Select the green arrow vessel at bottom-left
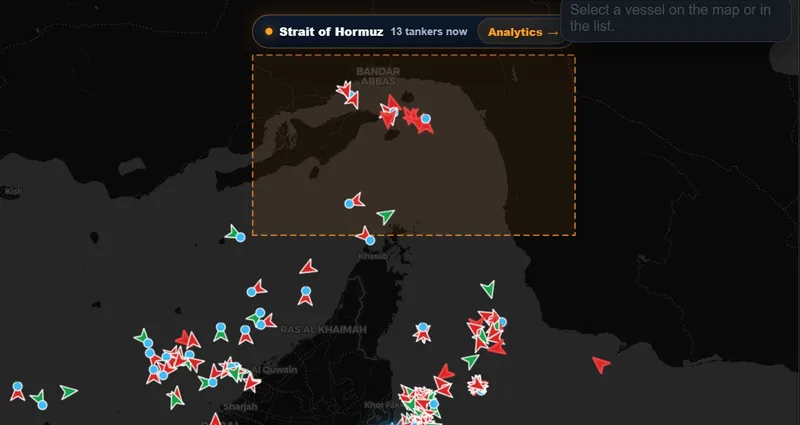Image resolution: width=800 pixels, height=425 pixels. pos(68,392)
